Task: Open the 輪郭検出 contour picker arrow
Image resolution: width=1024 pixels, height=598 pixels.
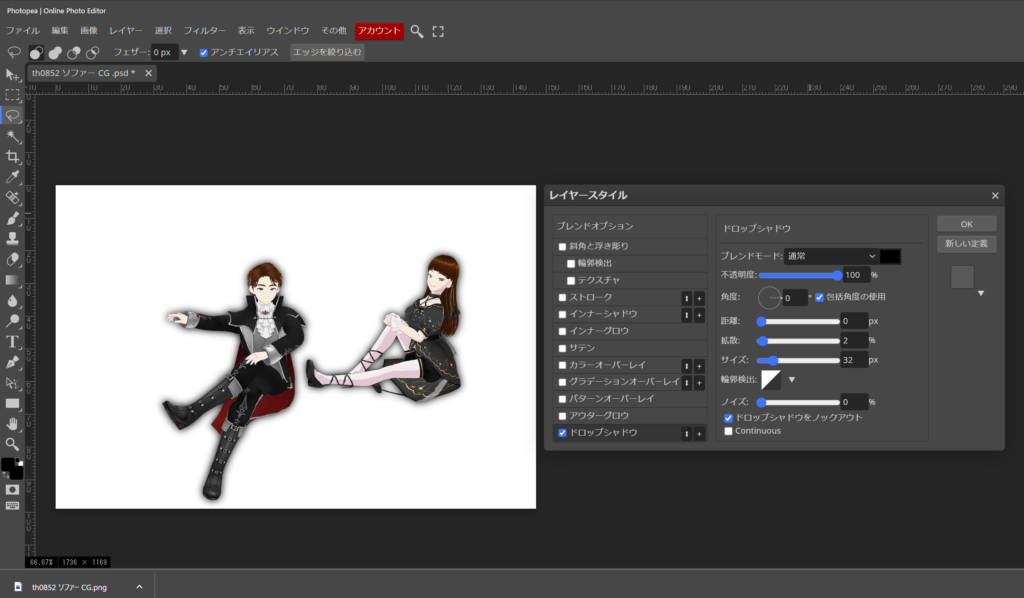Action: tap(792, 379)
